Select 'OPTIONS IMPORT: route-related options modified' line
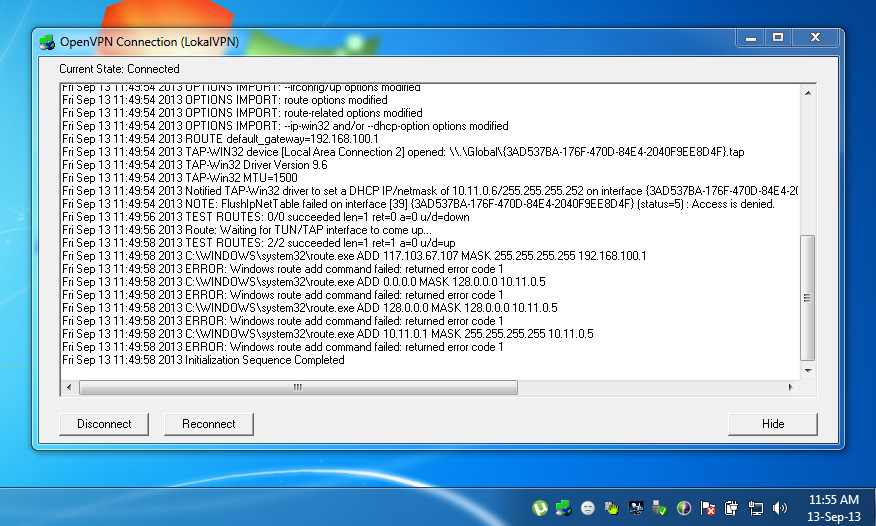876x526 pixels. click(x=242, y=113)
